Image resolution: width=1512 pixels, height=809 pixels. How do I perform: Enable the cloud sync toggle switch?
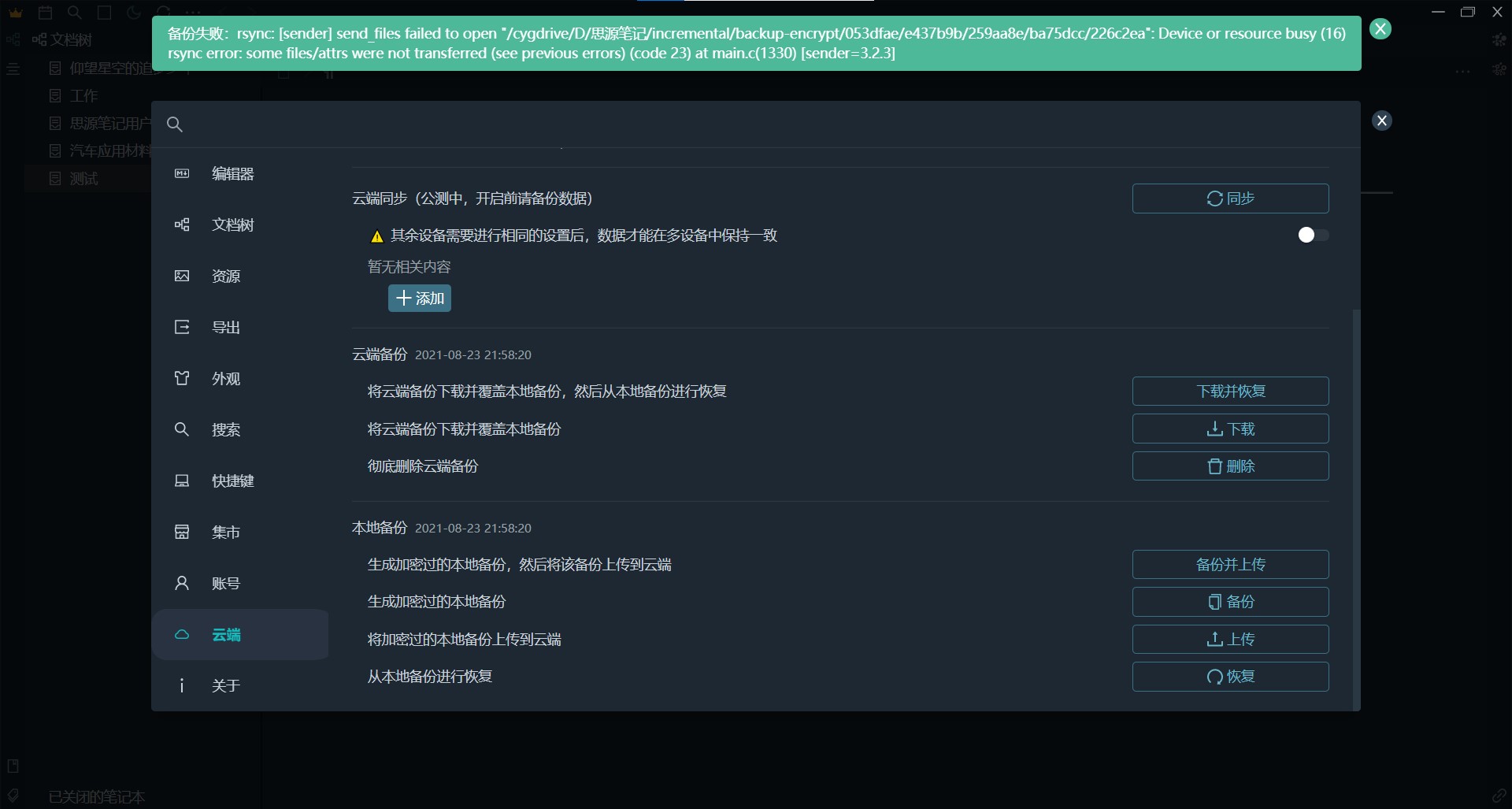point(1313,235)
